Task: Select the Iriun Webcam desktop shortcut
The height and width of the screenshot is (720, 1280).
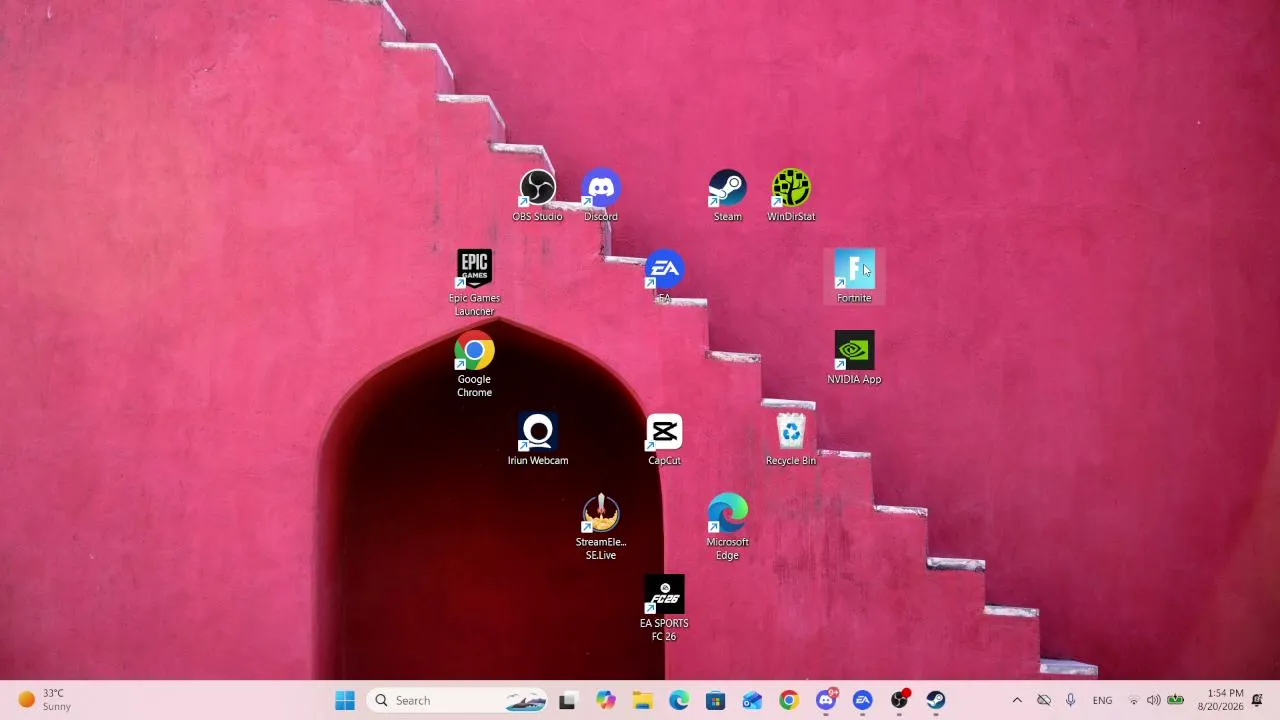Action: tap(538, 440)
